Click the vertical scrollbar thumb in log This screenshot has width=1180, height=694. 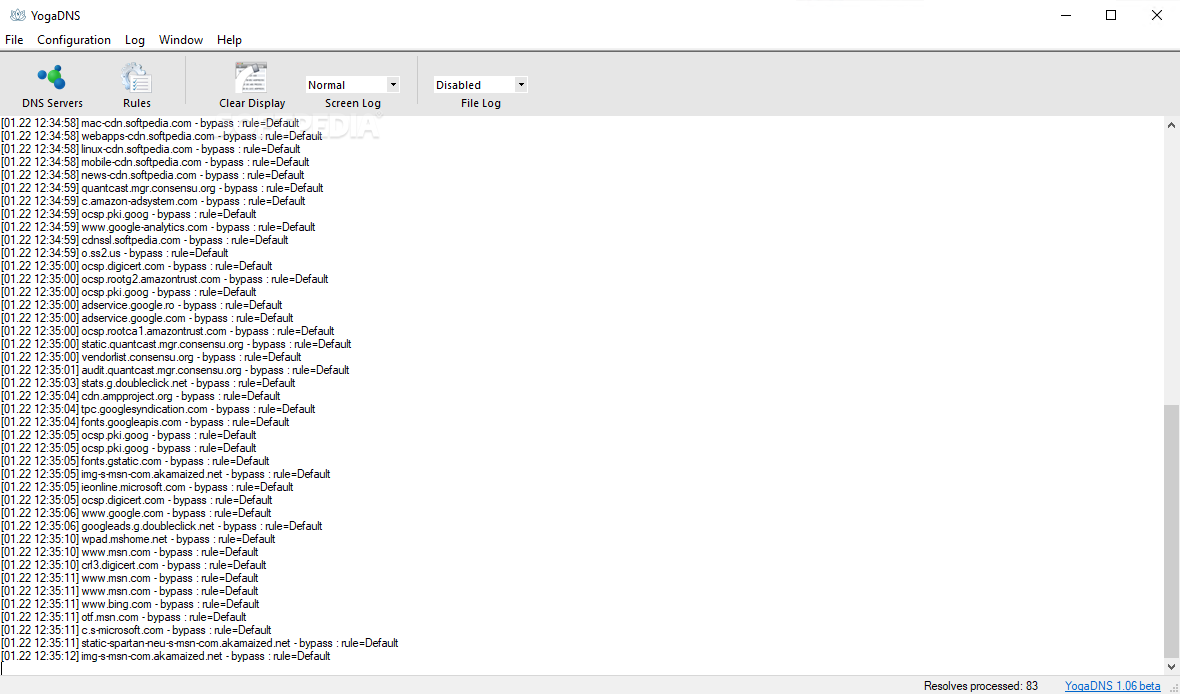click(1171, 530)
